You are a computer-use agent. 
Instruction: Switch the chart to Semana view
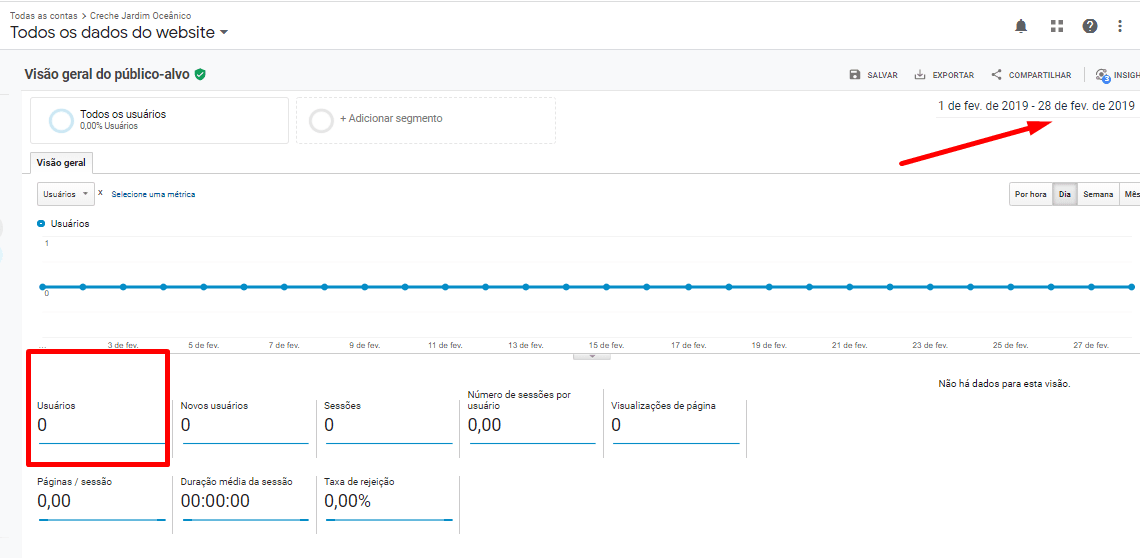1098,194
